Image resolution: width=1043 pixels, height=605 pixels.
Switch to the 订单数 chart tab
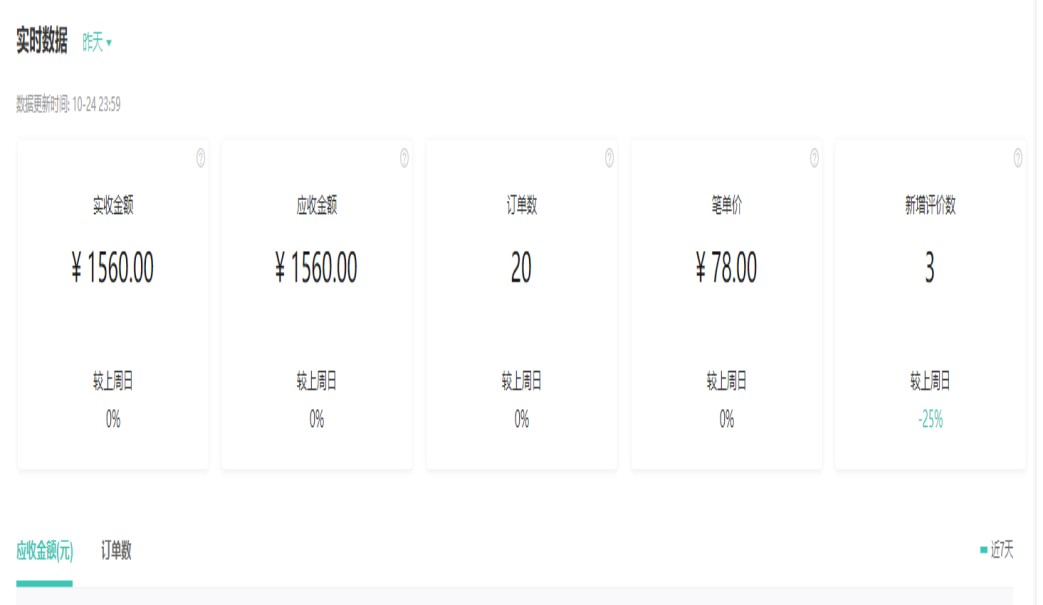point(116,550)
